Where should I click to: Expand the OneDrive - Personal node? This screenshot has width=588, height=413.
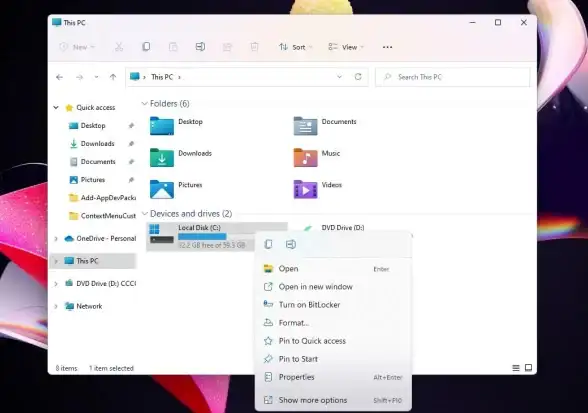point(56,239)
